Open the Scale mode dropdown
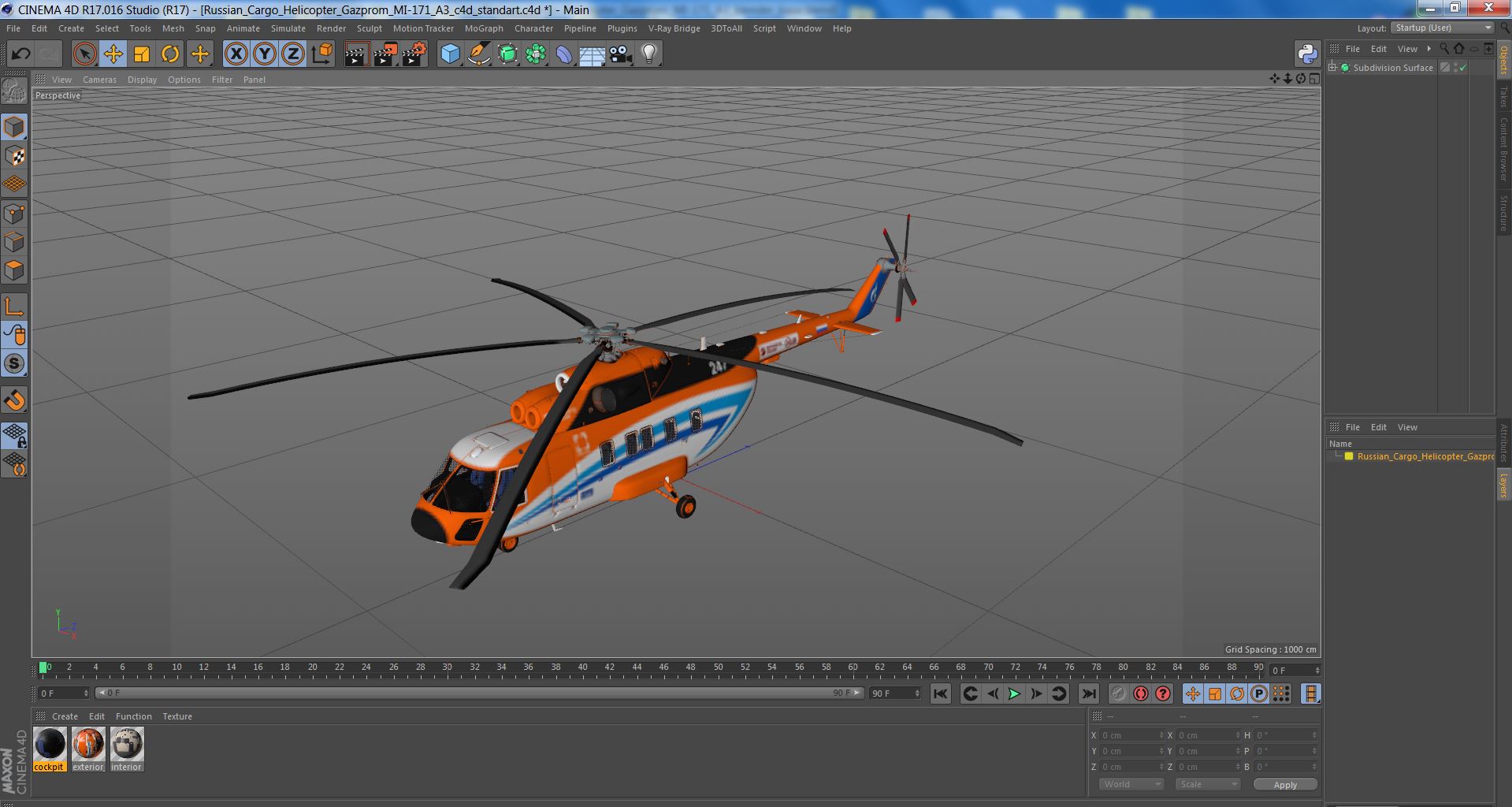The image size is (1512, 807). click(x=1207, y=784)
